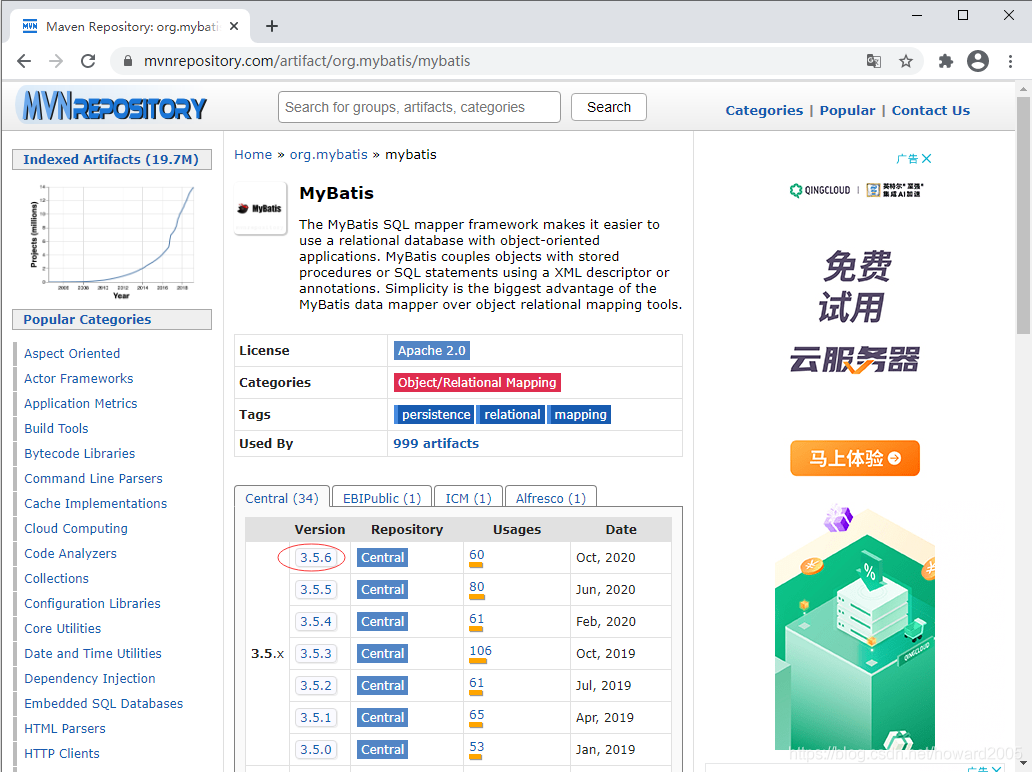Go forward in browser history
Screen dimensions: 1032x772
[56, 61]
